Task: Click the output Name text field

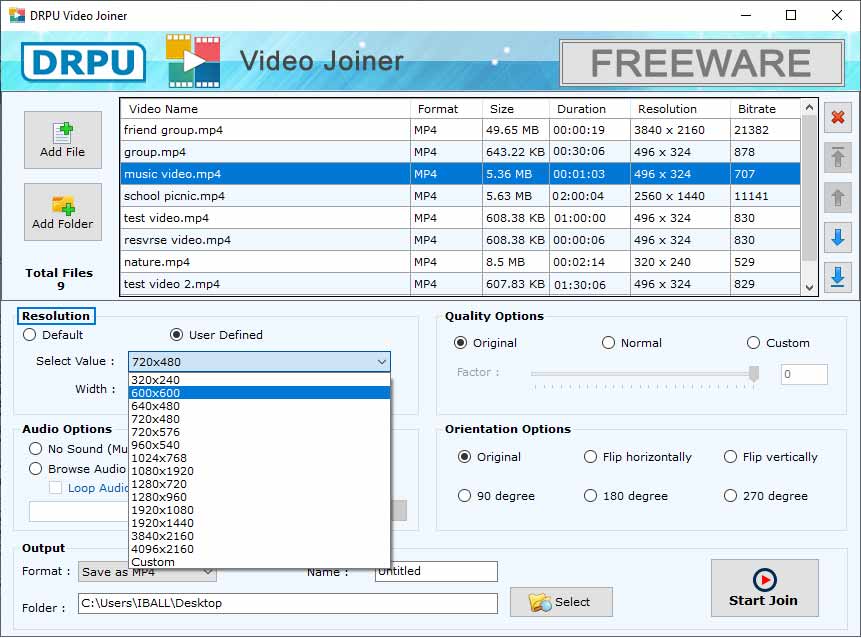Action: point(436,571)
